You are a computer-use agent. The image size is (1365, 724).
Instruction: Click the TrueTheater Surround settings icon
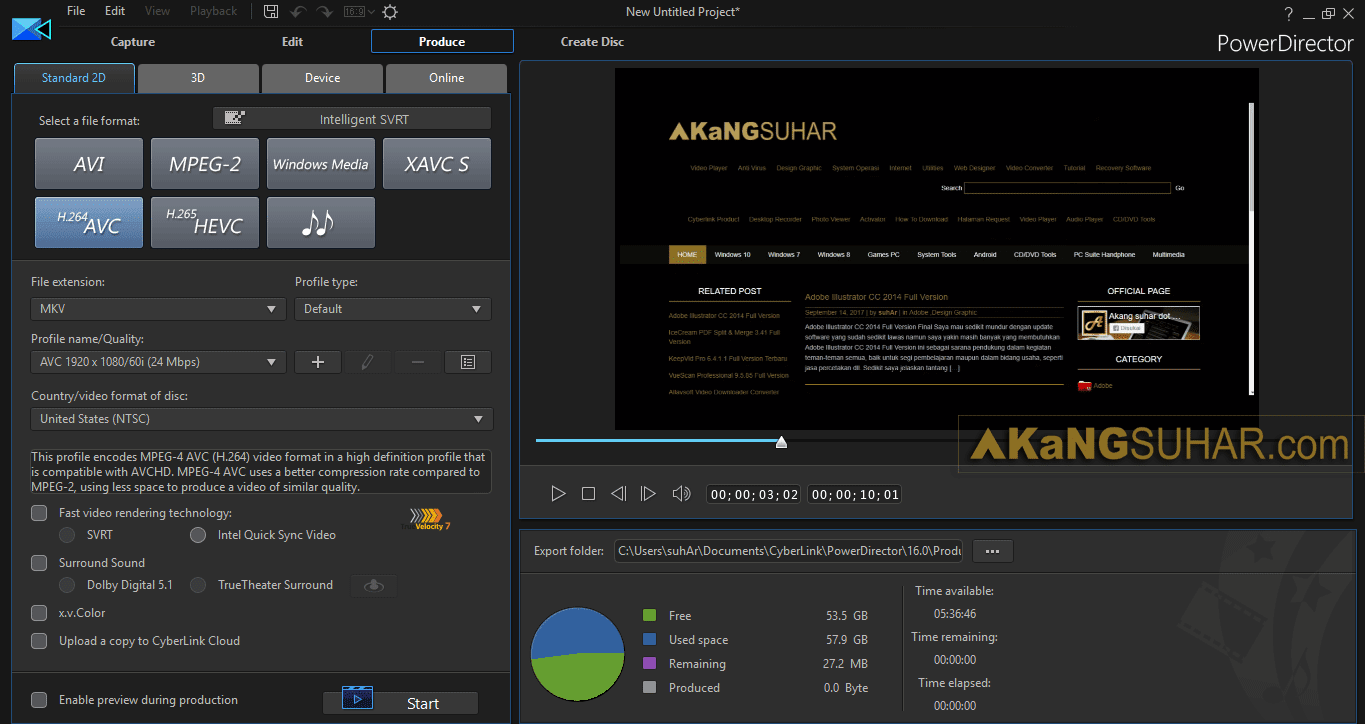coord(374,585)
